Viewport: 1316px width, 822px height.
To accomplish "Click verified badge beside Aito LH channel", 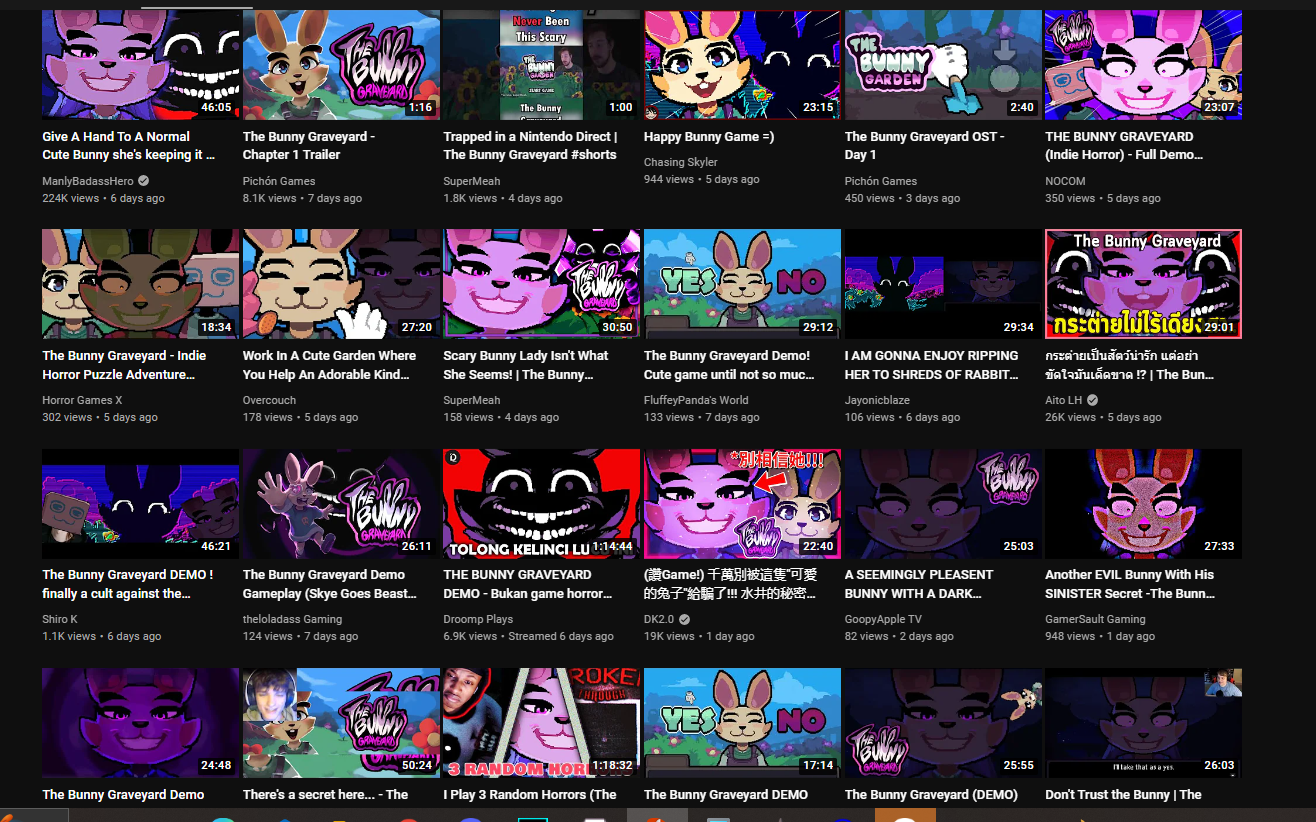I will [1092, 400].
